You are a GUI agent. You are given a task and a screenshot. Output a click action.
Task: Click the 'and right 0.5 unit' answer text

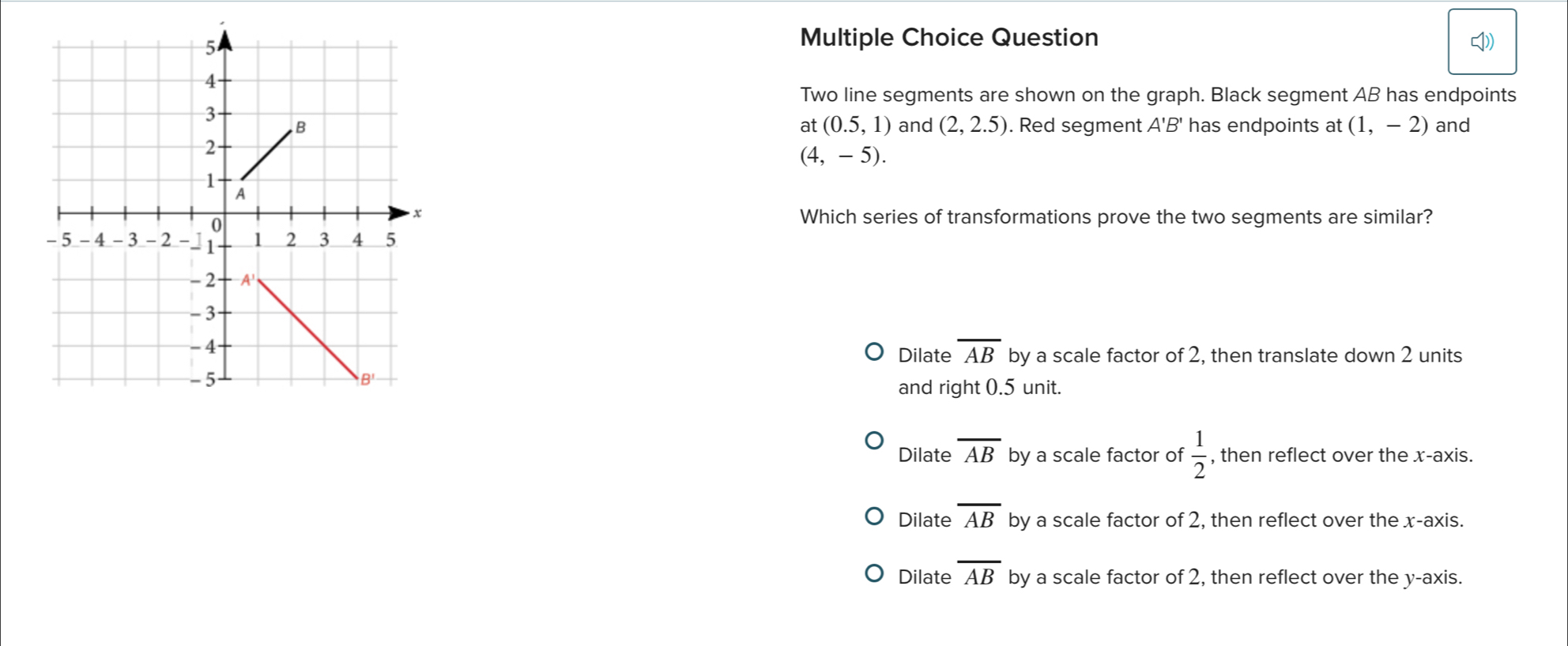tap(980, 388)
